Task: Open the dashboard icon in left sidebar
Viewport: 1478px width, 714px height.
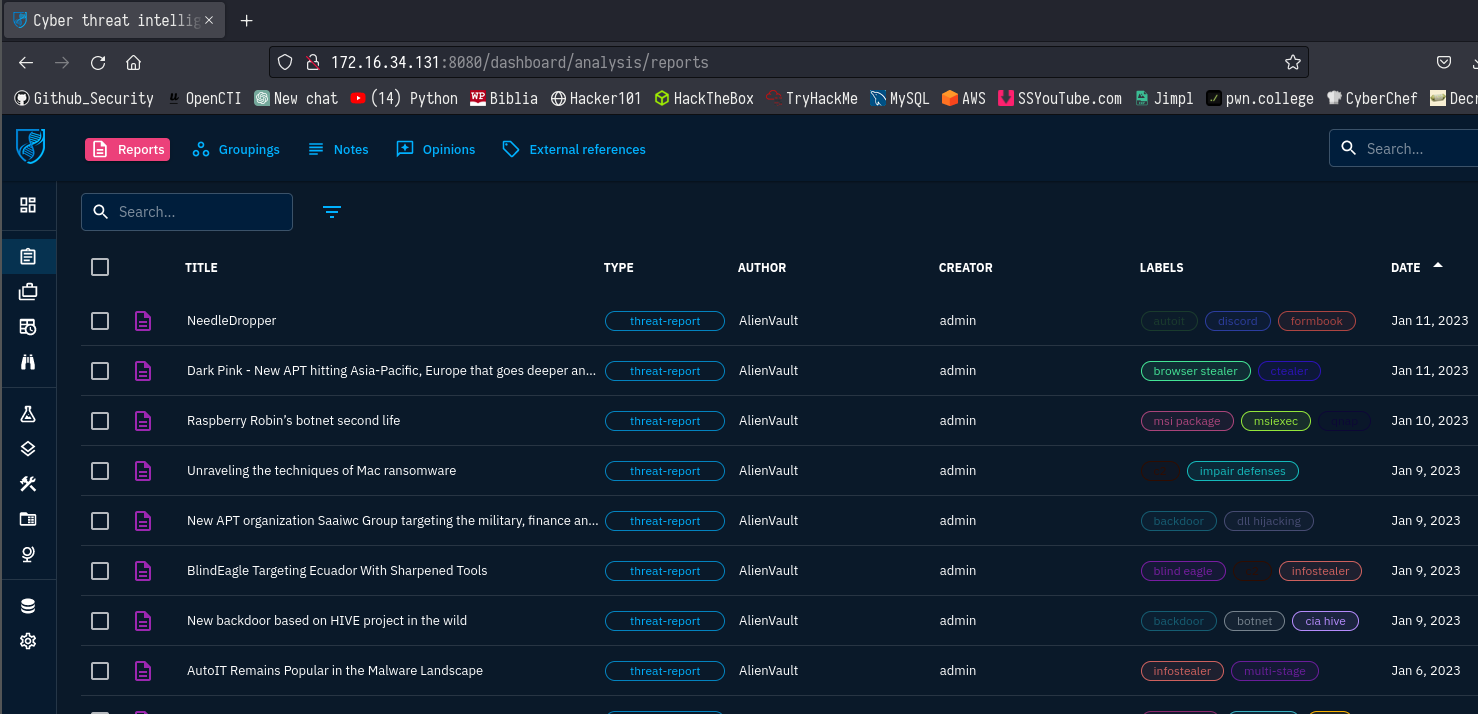Action: tap(28, 205)
